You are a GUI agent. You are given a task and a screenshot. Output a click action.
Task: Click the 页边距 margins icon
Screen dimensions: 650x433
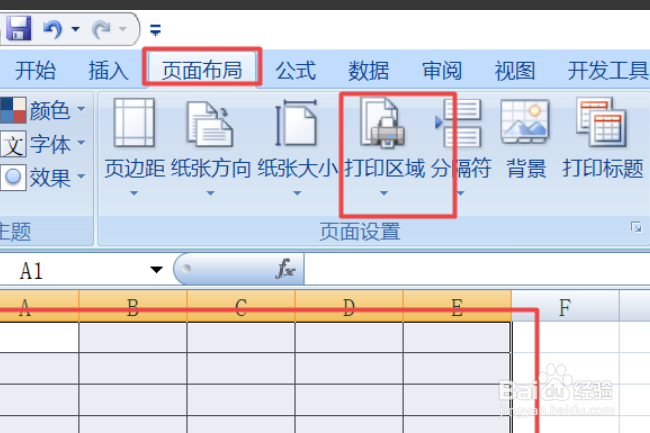134,123
